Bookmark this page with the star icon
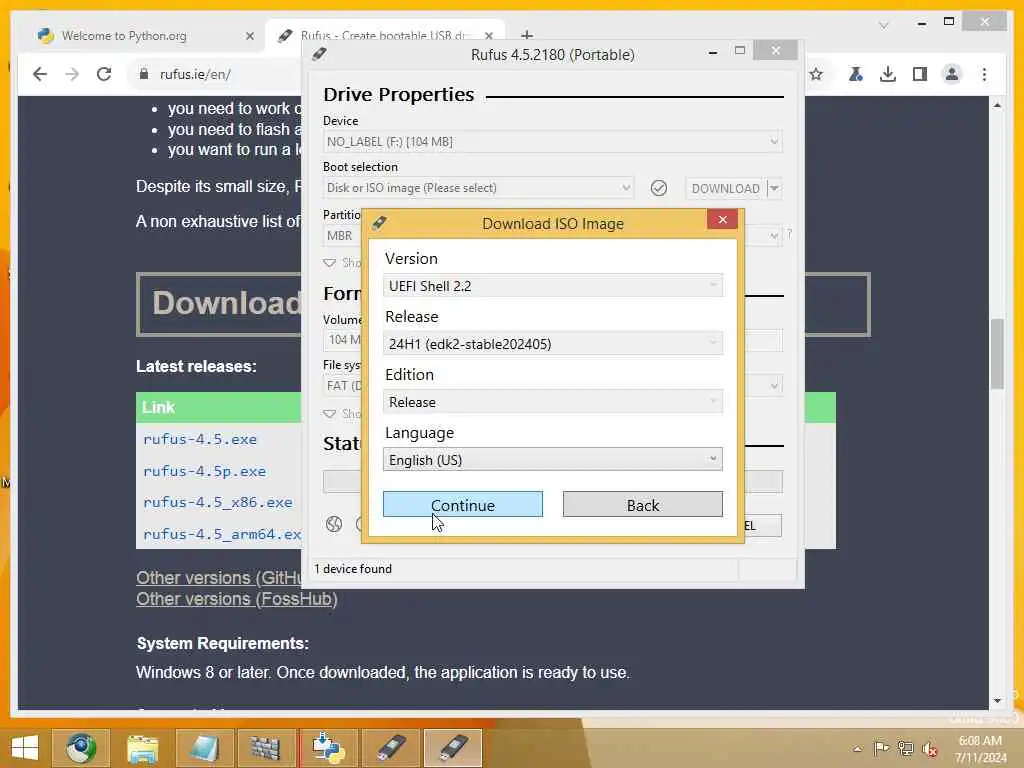The height and width of the screenshot is (768, 1024). pyautogui.click(x=816, y=74)
